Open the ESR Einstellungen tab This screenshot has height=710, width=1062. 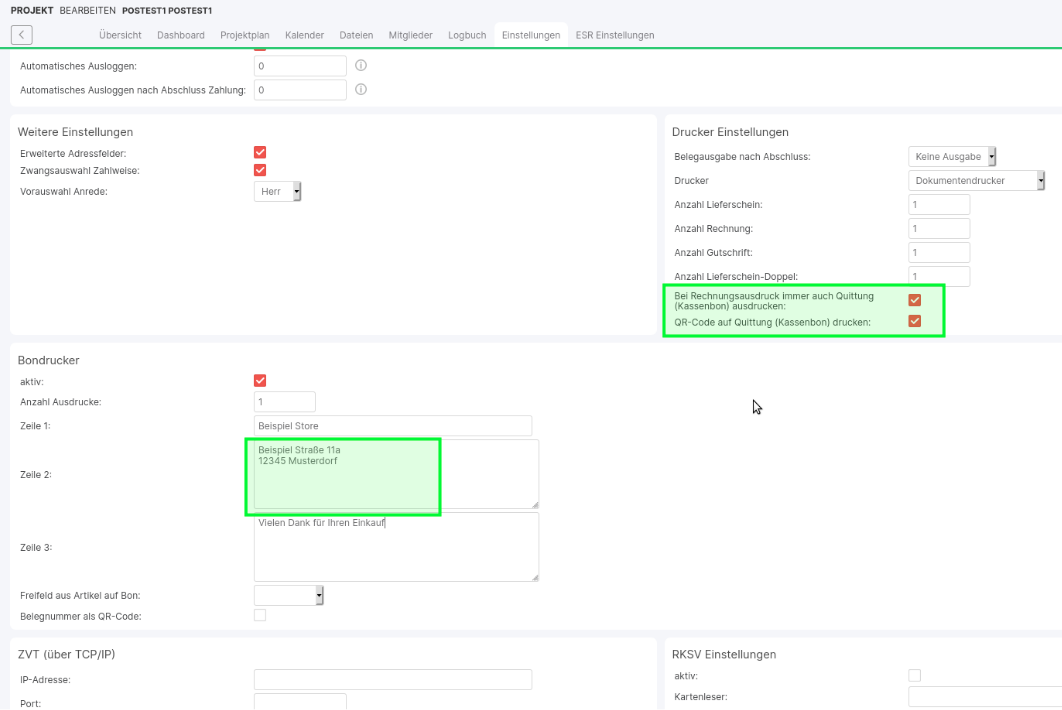tap(615, 35)
